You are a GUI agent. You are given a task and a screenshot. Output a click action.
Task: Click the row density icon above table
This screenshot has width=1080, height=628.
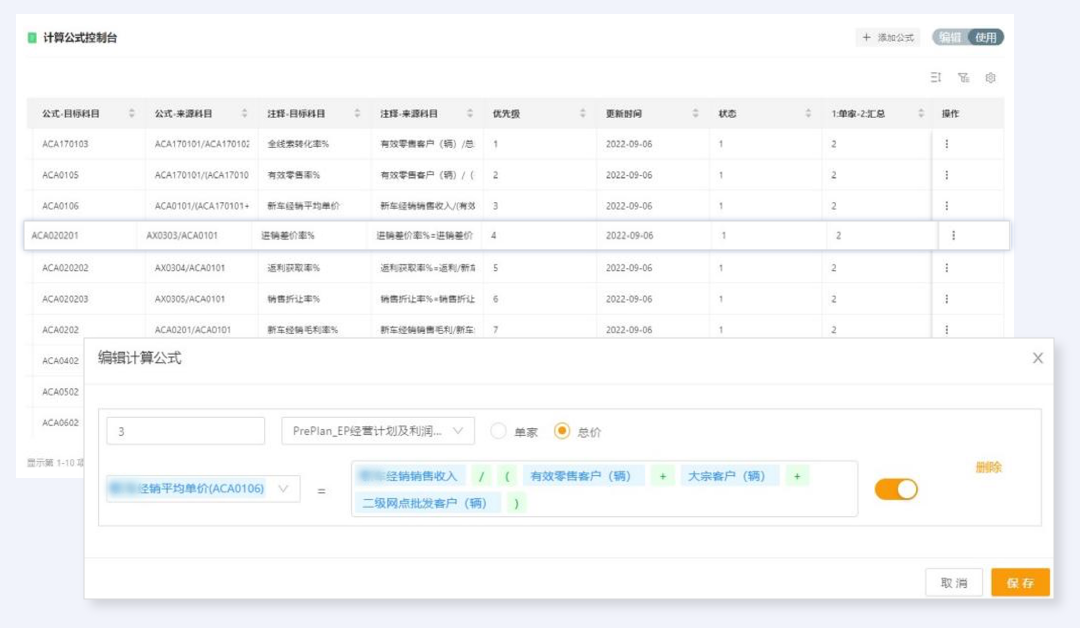(x=936, y=78)
